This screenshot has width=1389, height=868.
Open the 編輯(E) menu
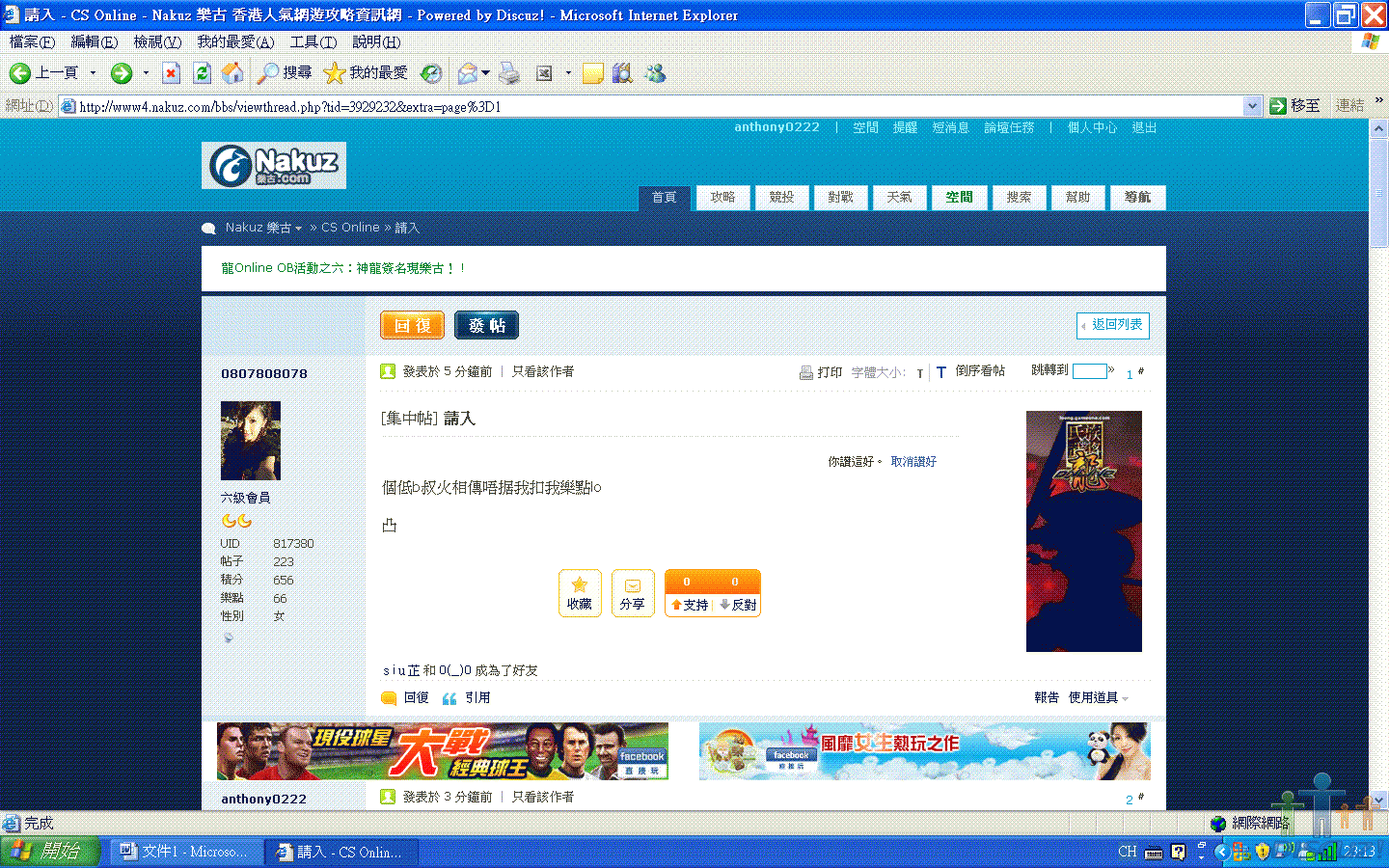pos(95,41)
